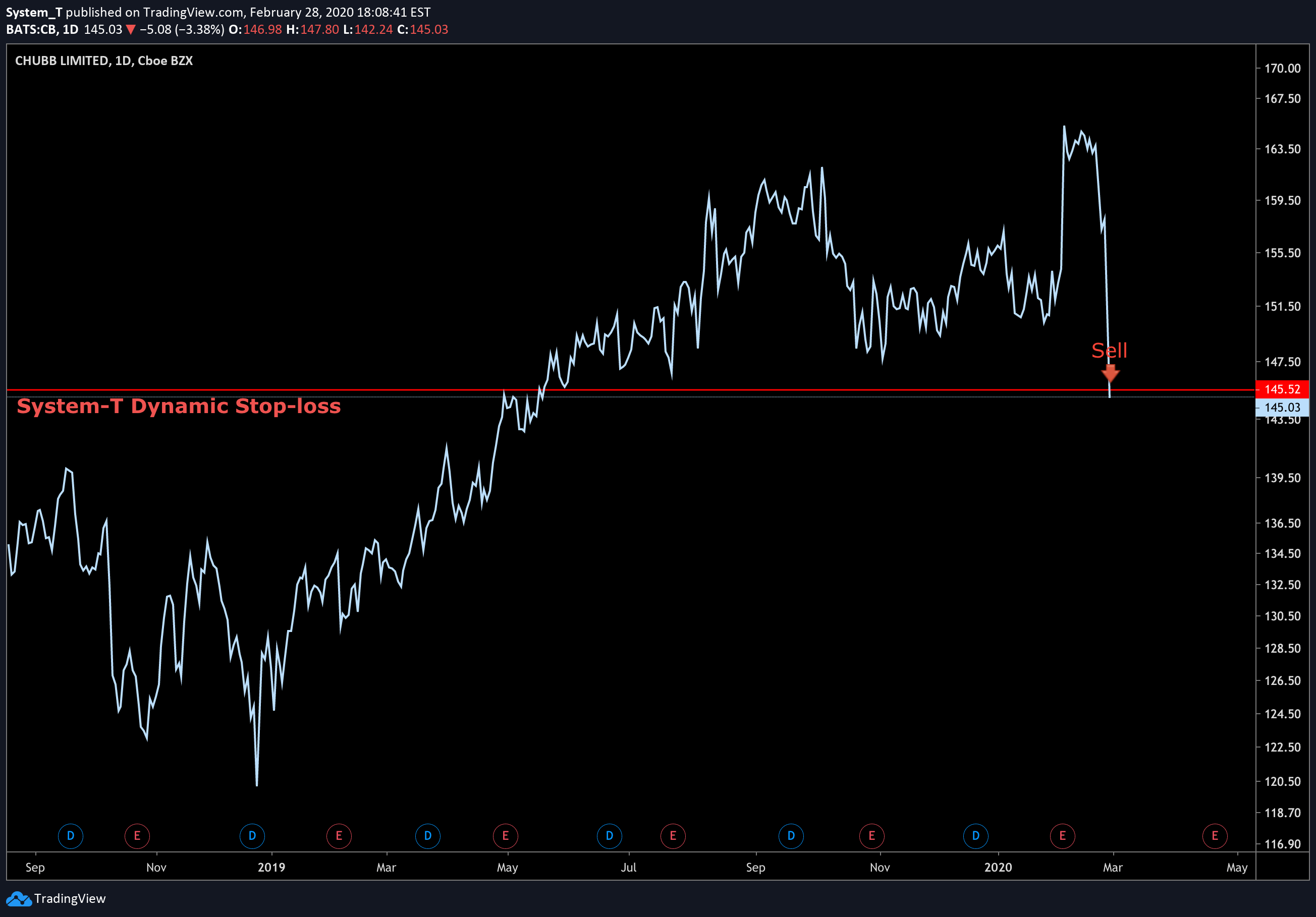Viewport: 1316px width, 917px height.
Task: Click the Sell annotation text
Action: tap(1109, 350)
